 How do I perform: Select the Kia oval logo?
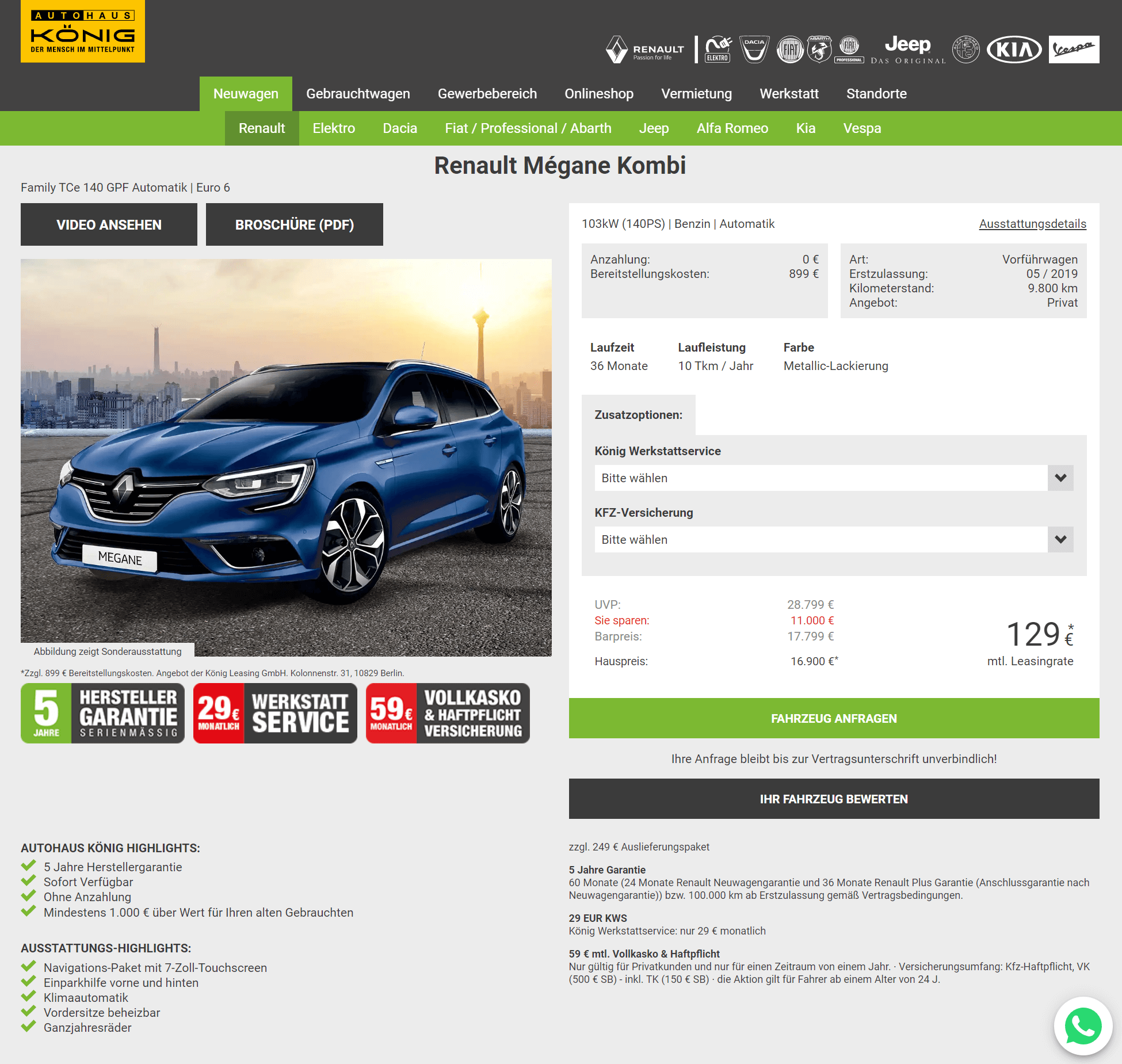(x=1014, y=49)
